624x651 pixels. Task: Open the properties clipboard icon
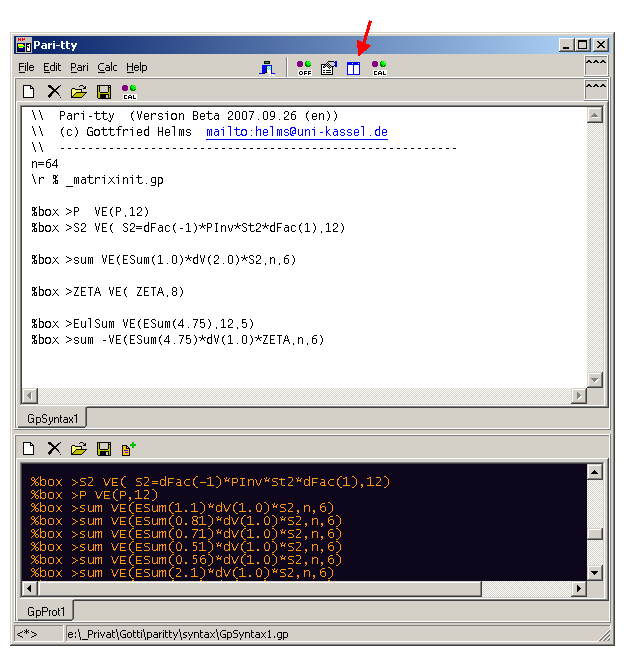click(x=329, y=68)
